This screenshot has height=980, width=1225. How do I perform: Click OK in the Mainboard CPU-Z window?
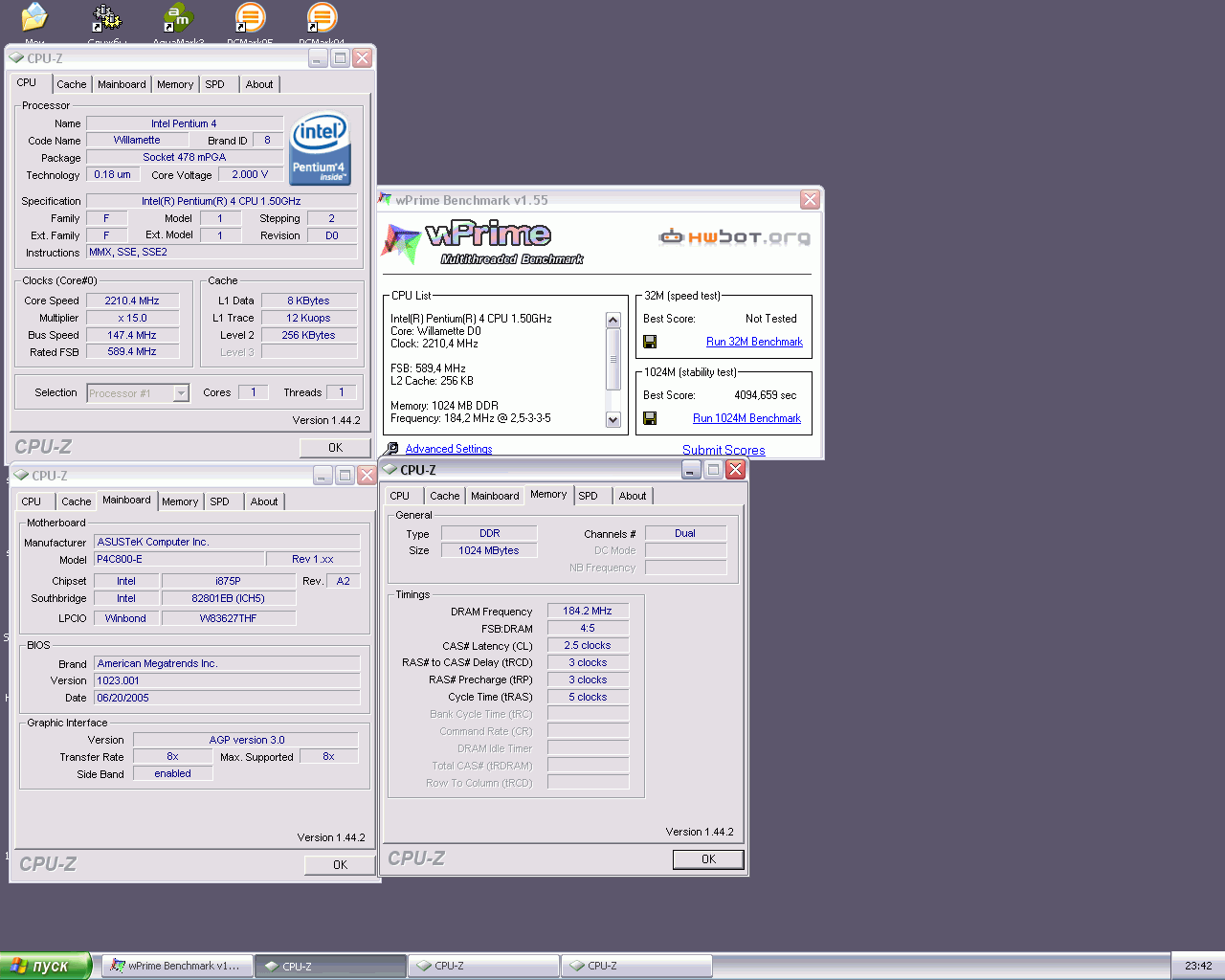click(340, 865)
